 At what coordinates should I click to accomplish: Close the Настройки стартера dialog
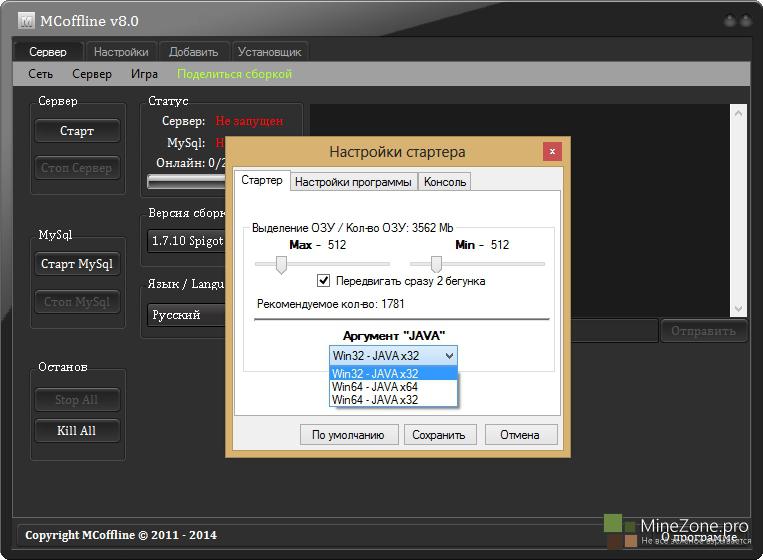pyautogui.click(x=552, y=152)
